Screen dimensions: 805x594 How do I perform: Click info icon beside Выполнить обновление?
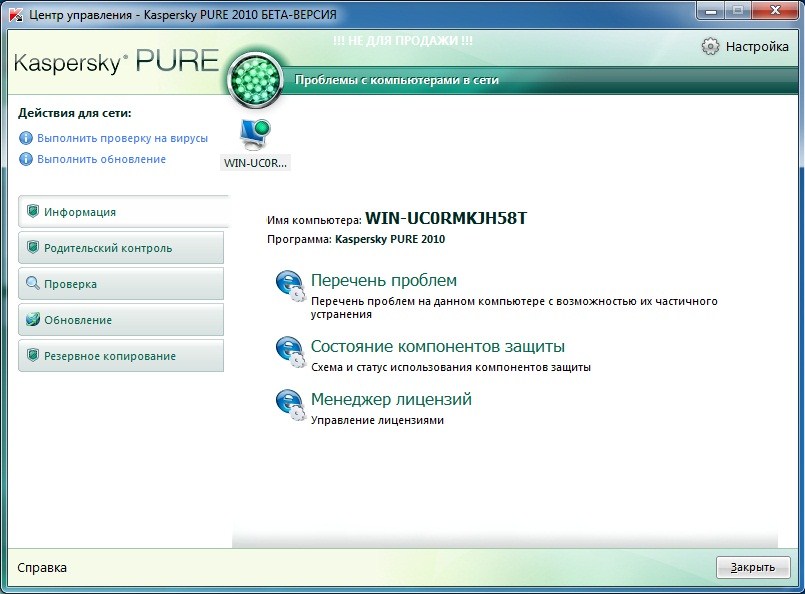(26, 159)
